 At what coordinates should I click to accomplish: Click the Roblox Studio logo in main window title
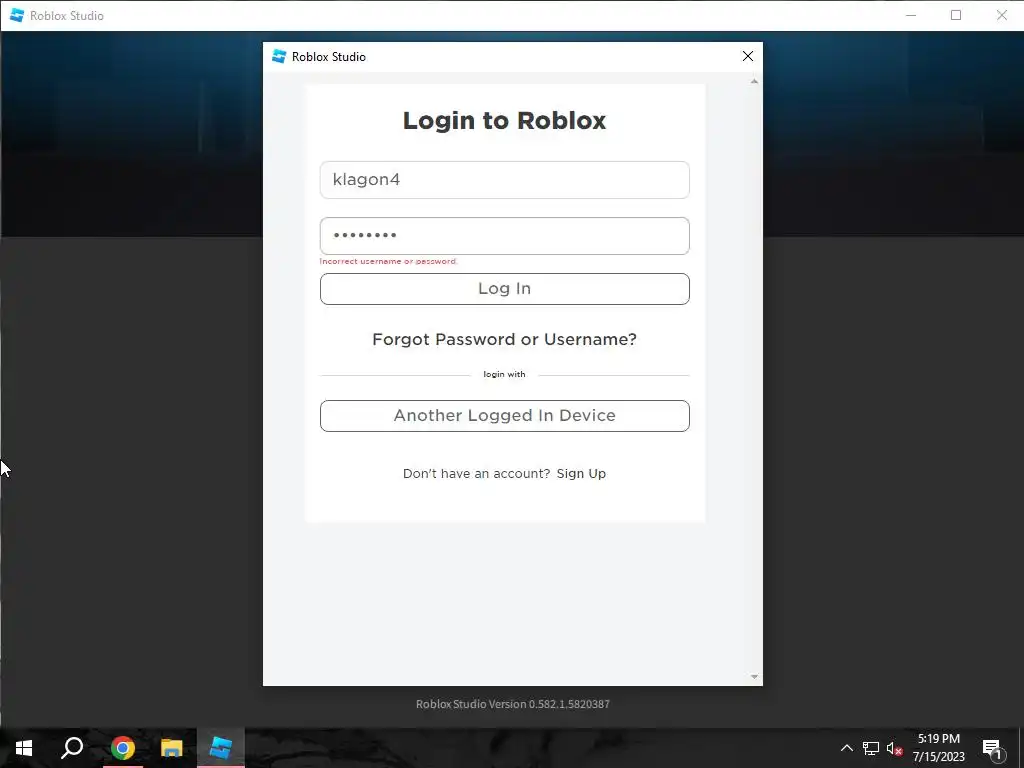(x=17, y=15)
